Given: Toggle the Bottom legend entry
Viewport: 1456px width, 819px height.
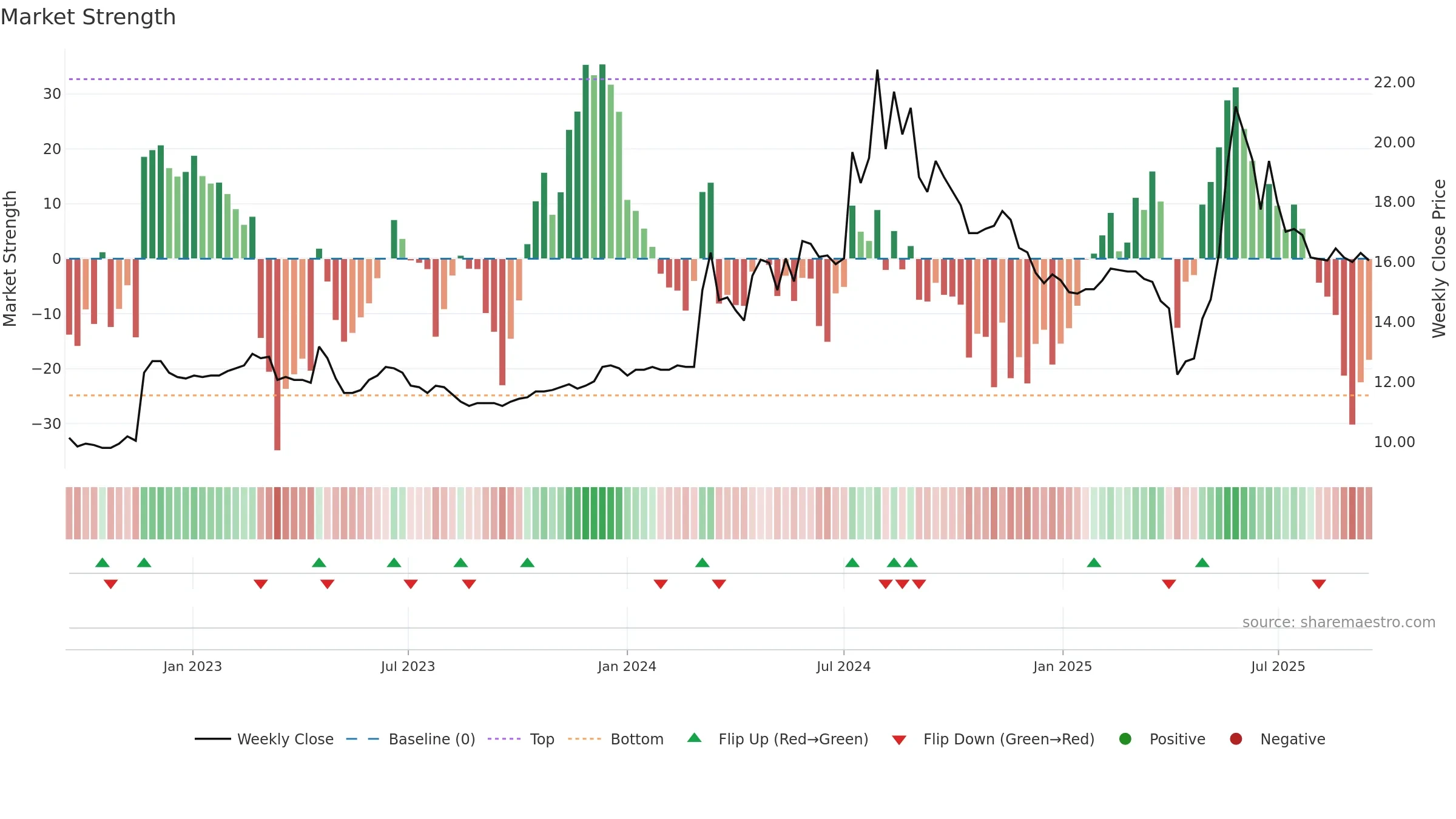Looking at the screenshot, I should (616, 739).
